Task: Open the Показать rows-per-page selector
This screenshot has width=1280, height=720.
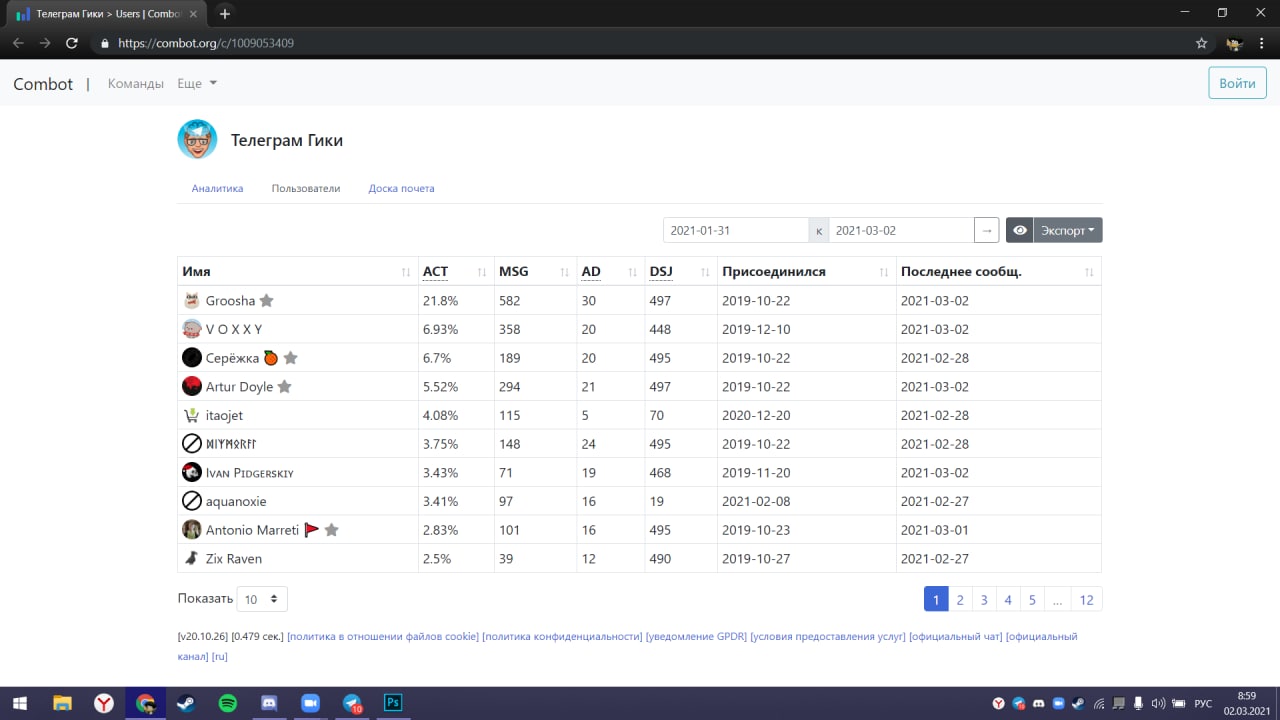Action: [x=262, y=599]
